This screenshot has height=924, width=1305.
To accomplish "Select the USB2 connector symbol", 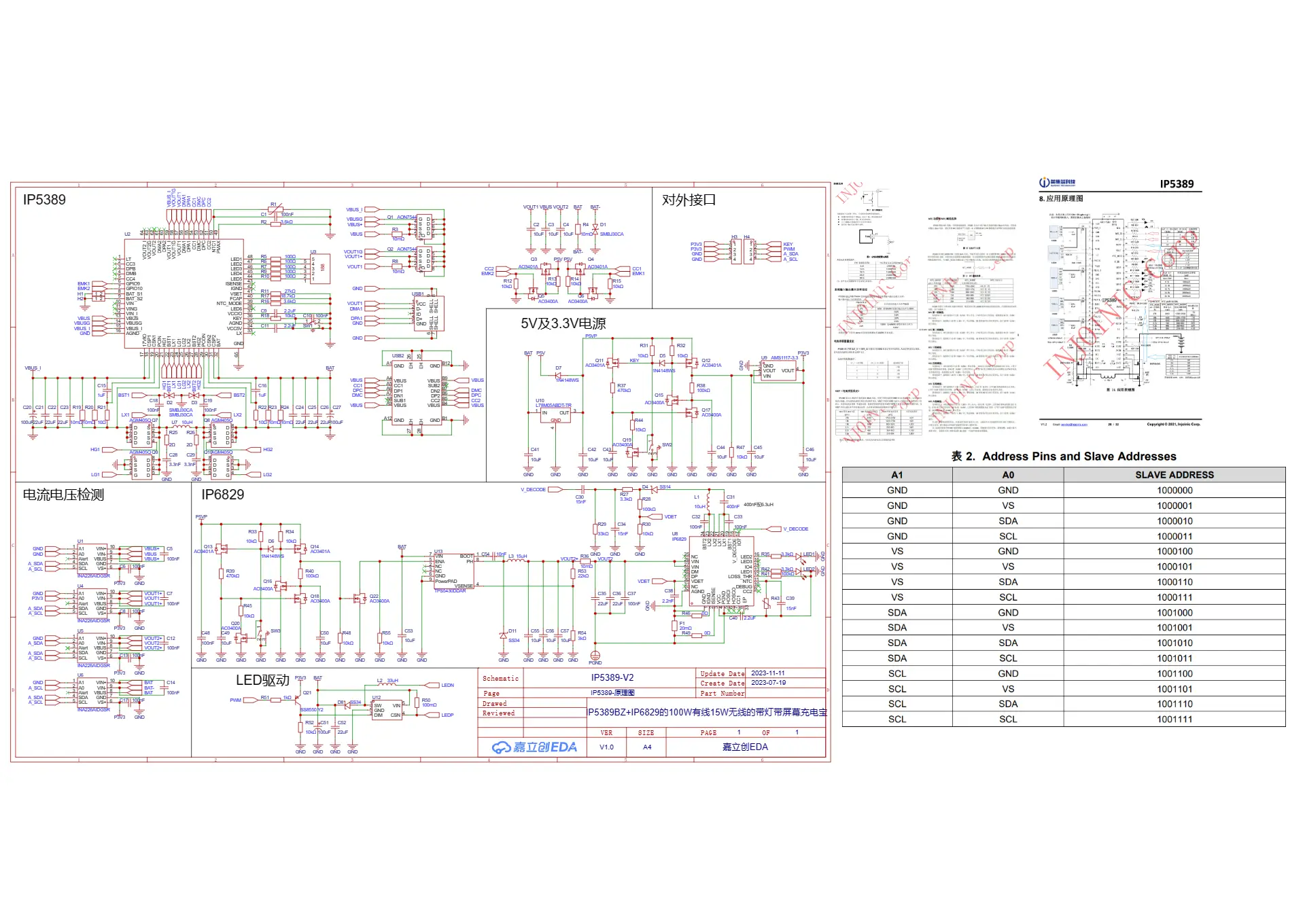I will [417, 393].
